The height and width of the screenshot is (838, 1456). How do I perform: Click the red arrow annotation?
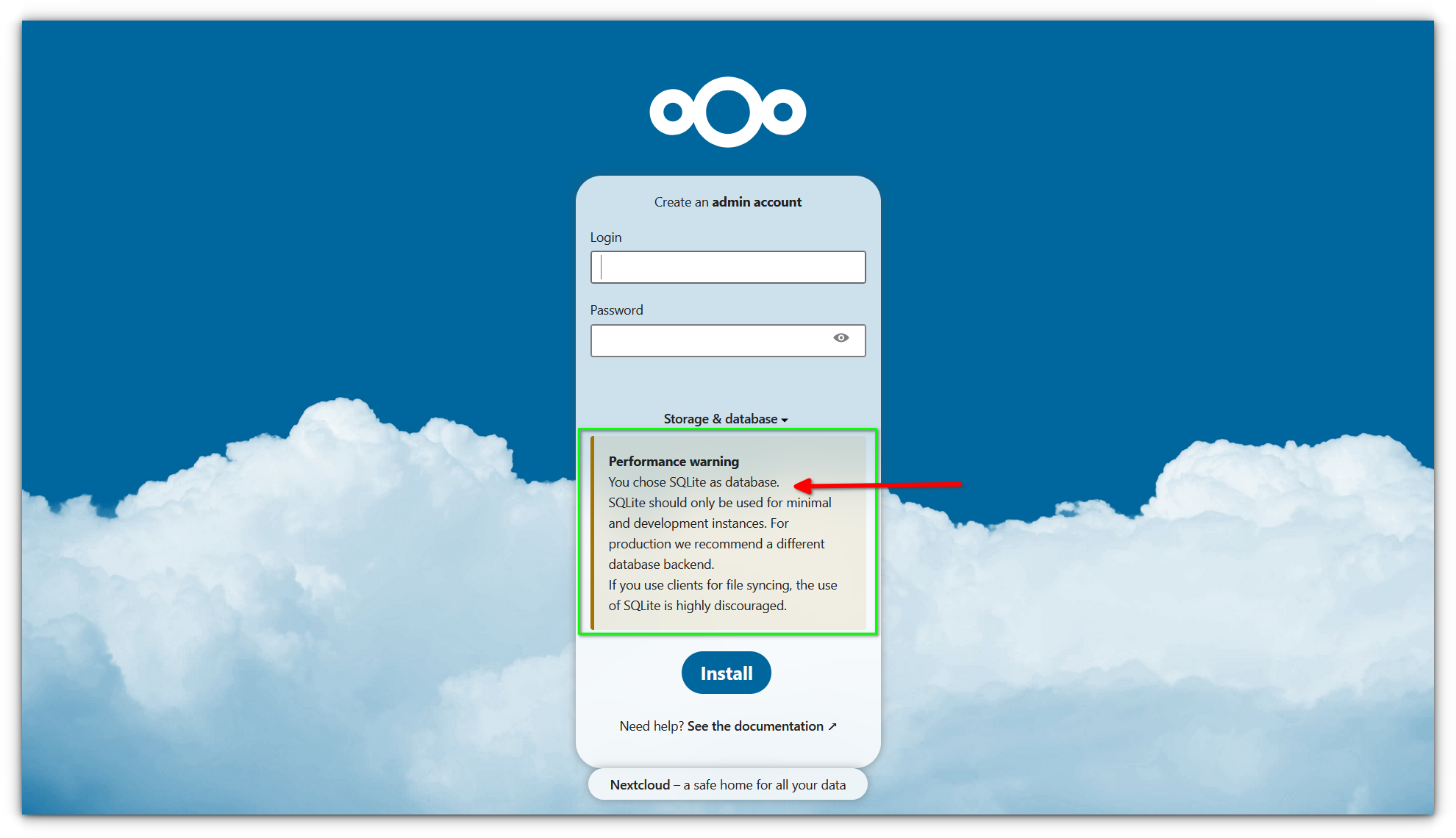[877, 485]
